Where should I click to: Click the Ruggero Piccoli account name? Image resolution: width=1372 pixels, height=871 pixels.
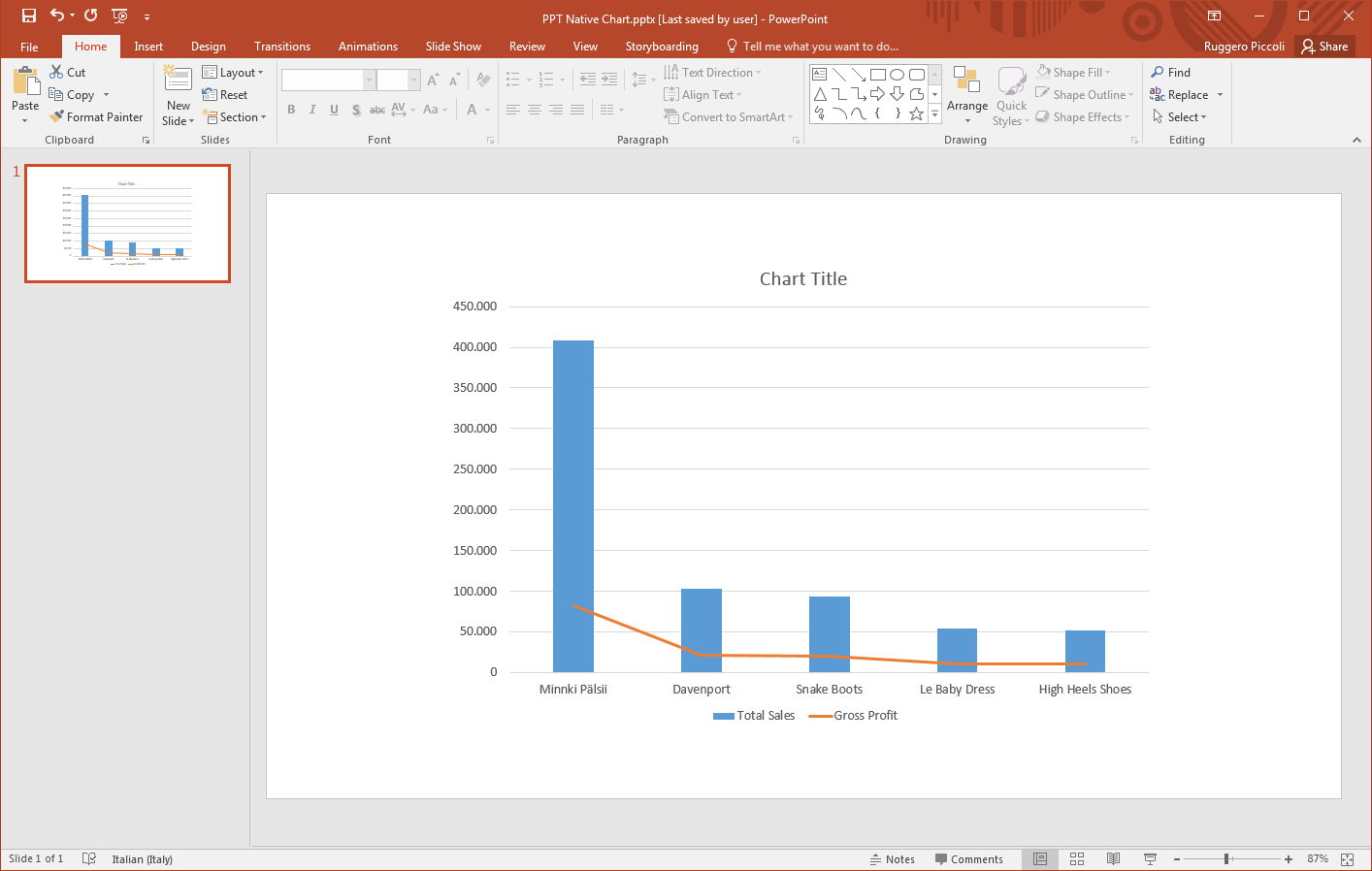(1244, 47)
